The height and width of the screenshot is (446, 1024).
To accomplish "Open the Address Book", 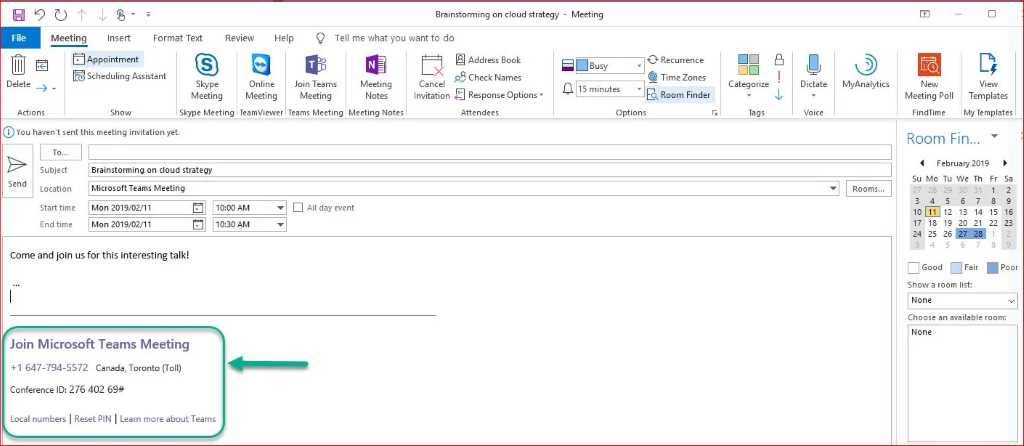I will [x=488, y=60].
